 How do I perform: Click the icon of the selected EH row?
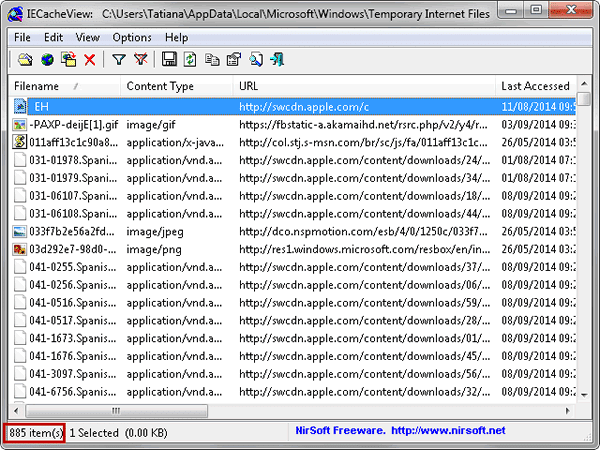coord(20,107)
